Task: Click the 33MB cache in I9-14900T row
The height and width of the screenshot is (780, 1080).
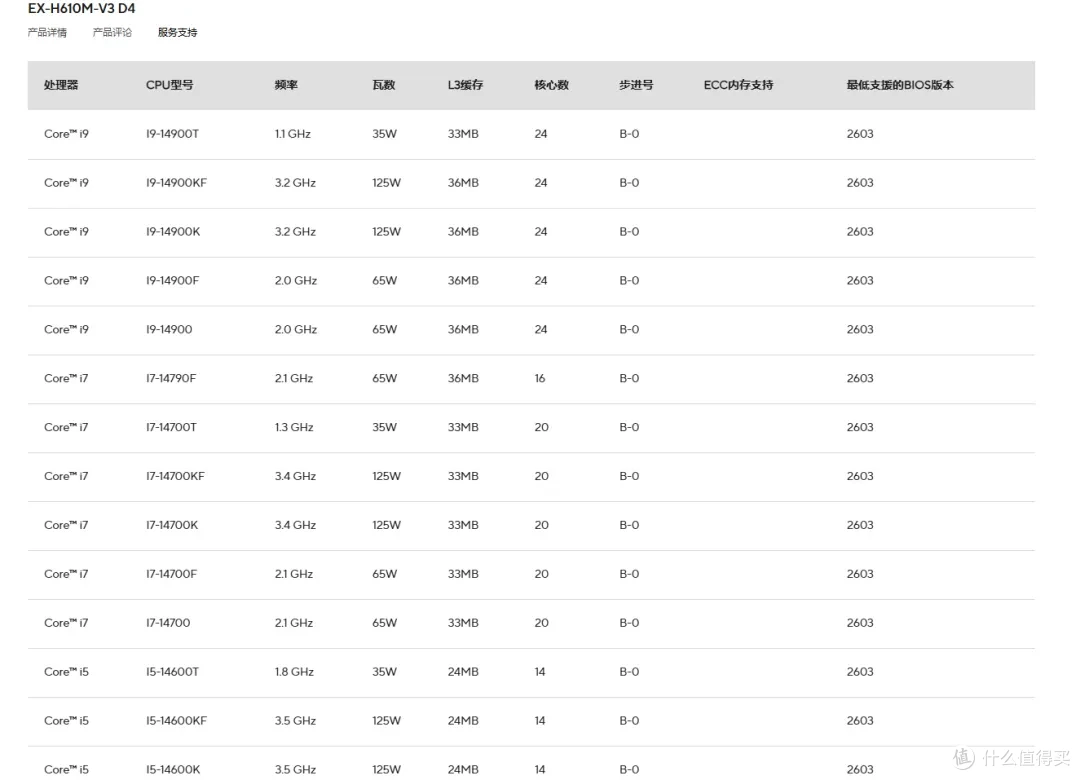Action: tap(463, 134)
